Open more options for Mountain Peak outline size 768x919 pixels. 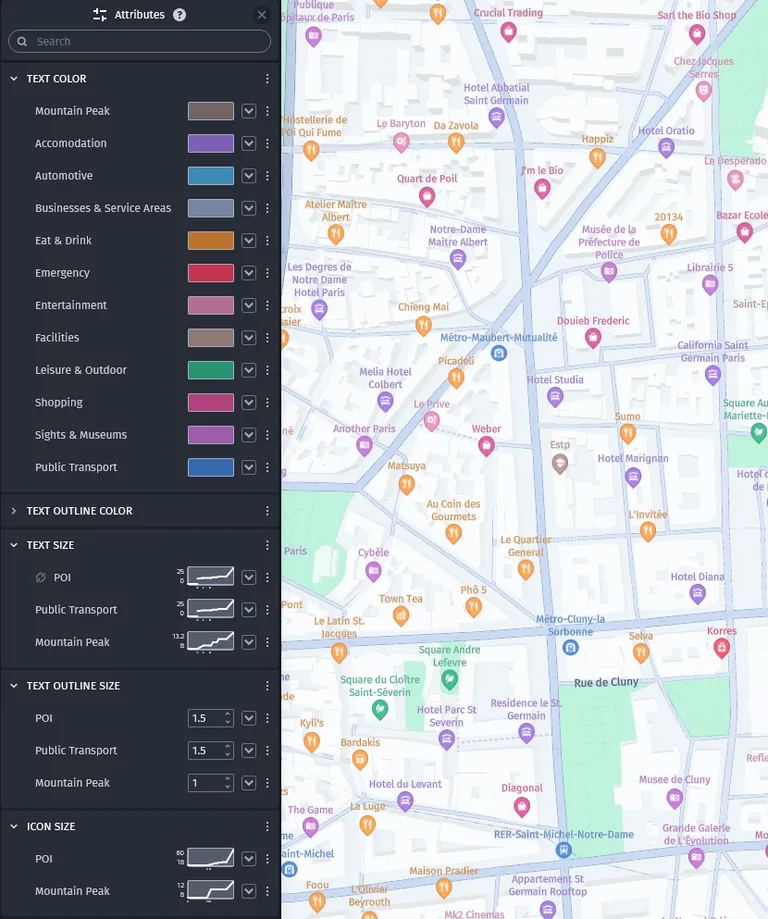click(x=267, y=782)
